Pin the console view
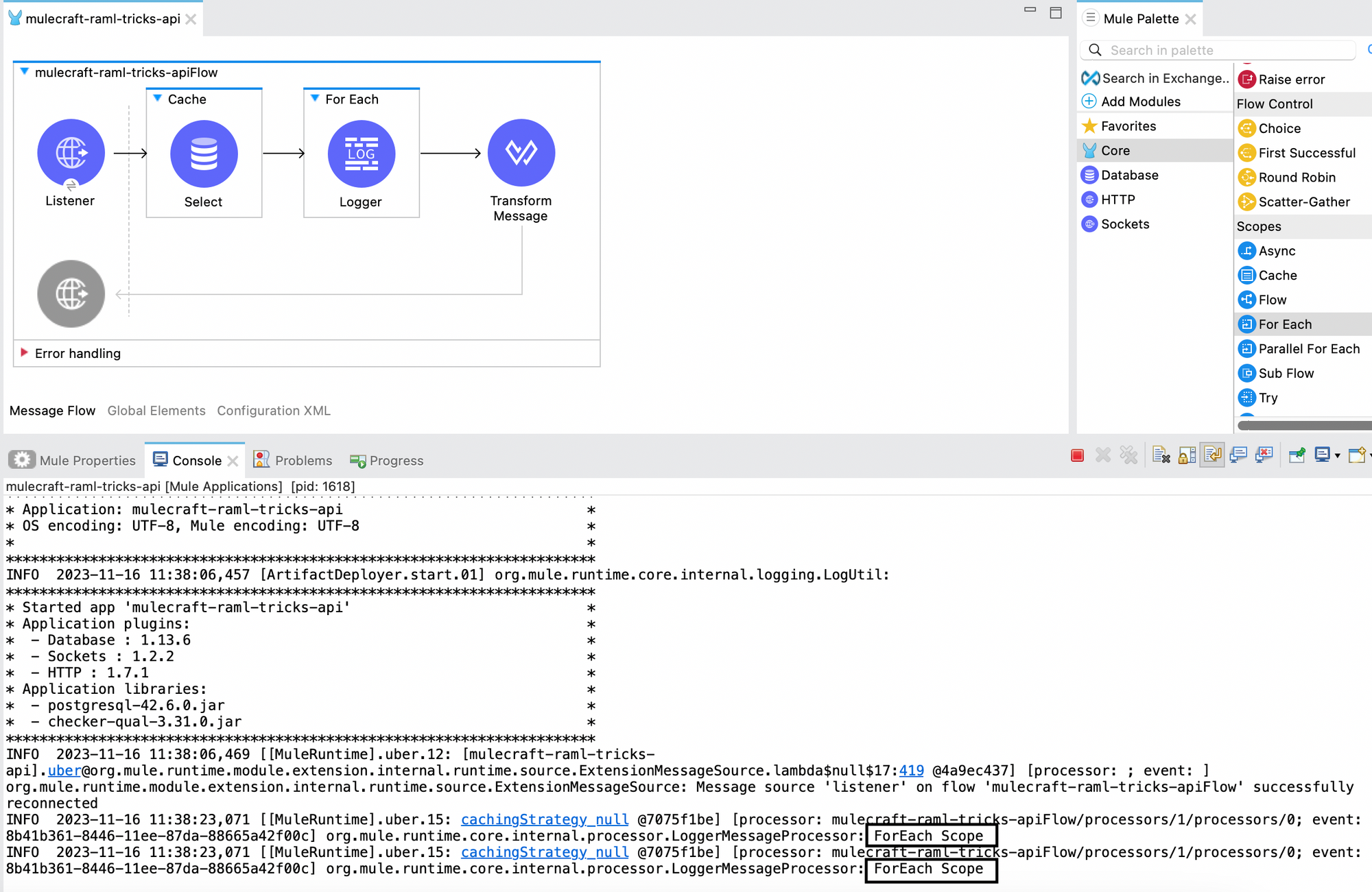This screenshot has height=892, width=1372. (x=1297, y=456)
